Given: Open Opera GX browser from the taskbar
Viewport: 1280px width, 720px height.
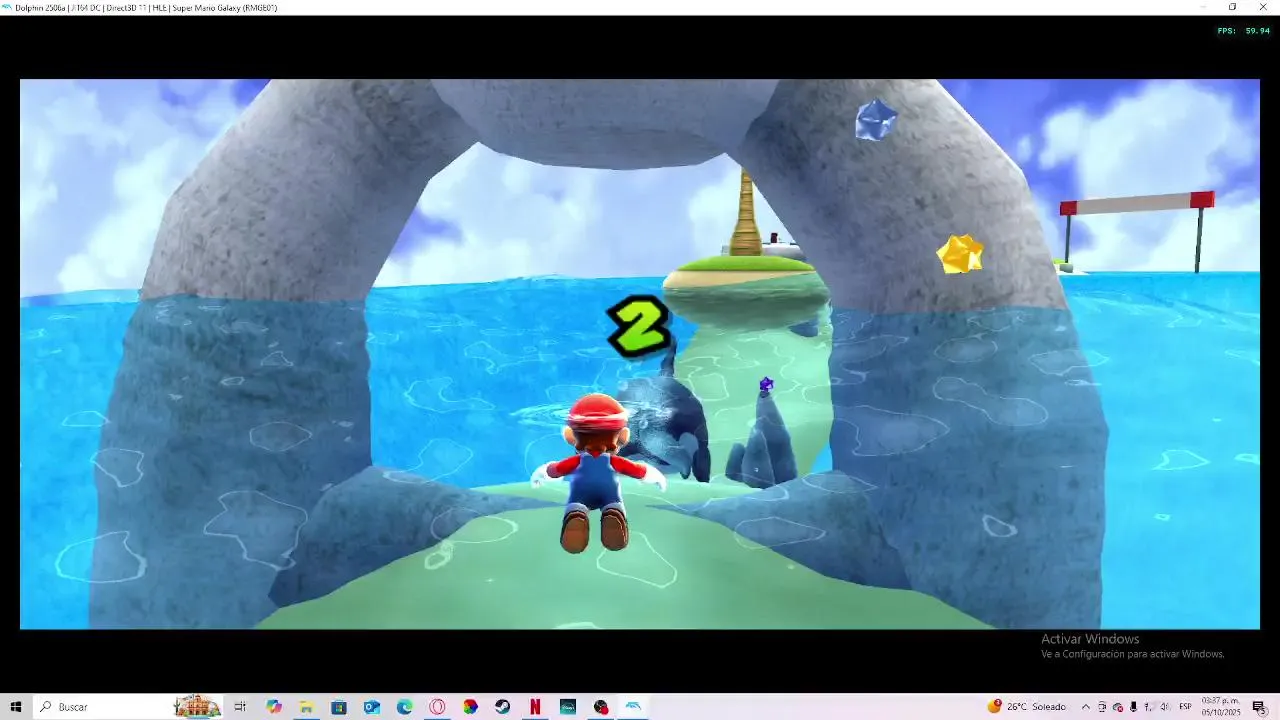Looking at the screenshot, I should tap(437, 707).
